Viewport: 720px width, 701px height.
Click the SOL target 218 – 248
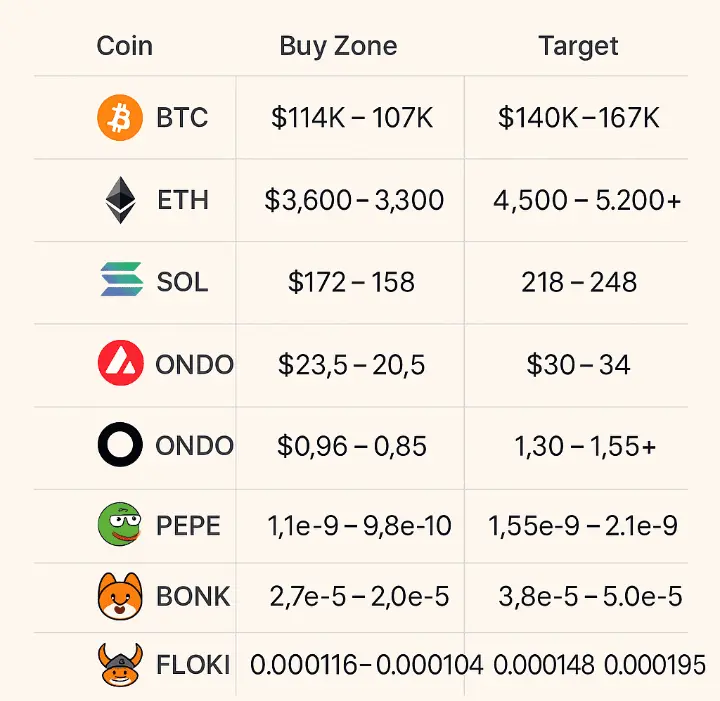pos(579,282)
